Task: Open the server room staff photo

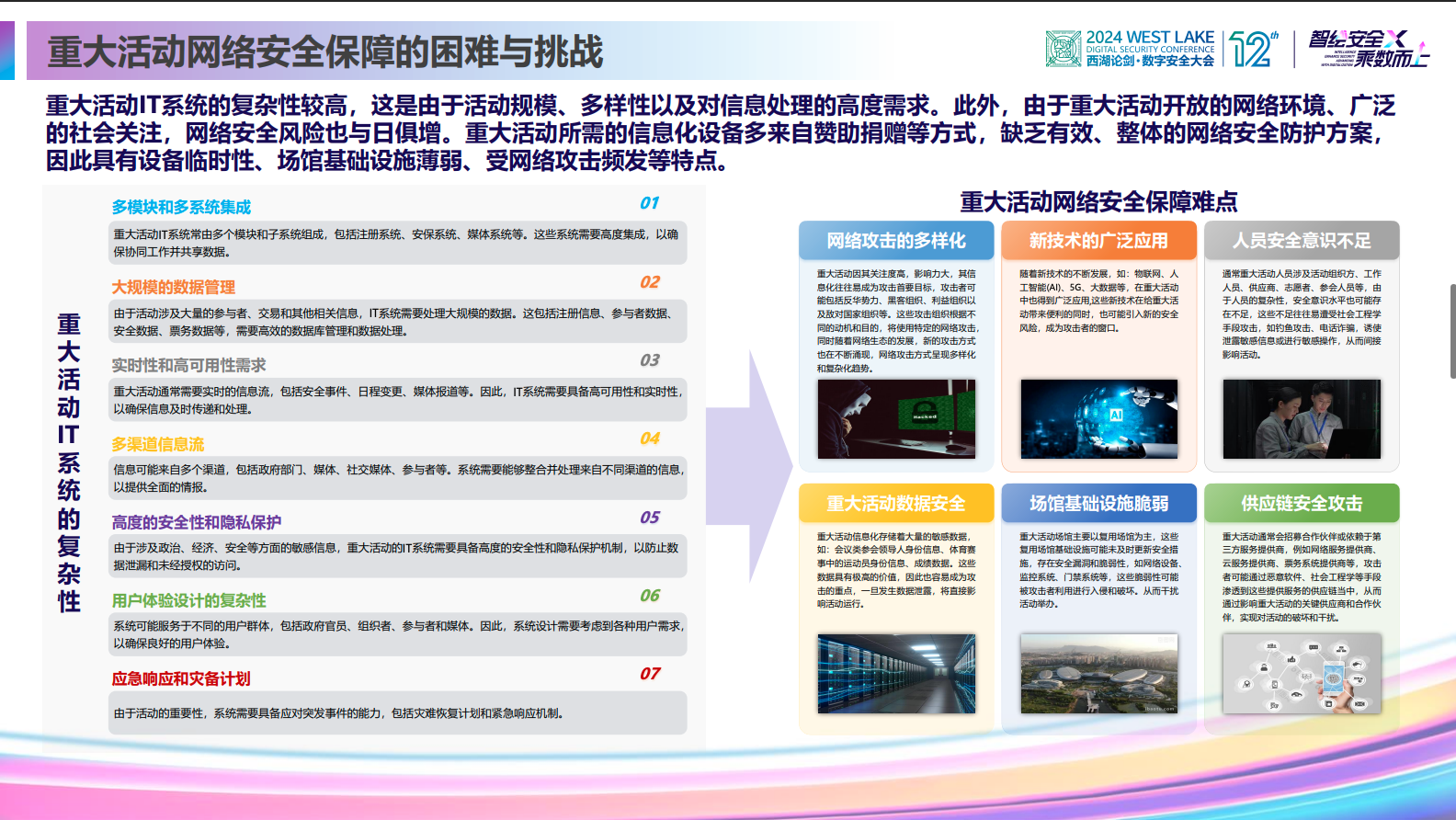Action: 1301,419
